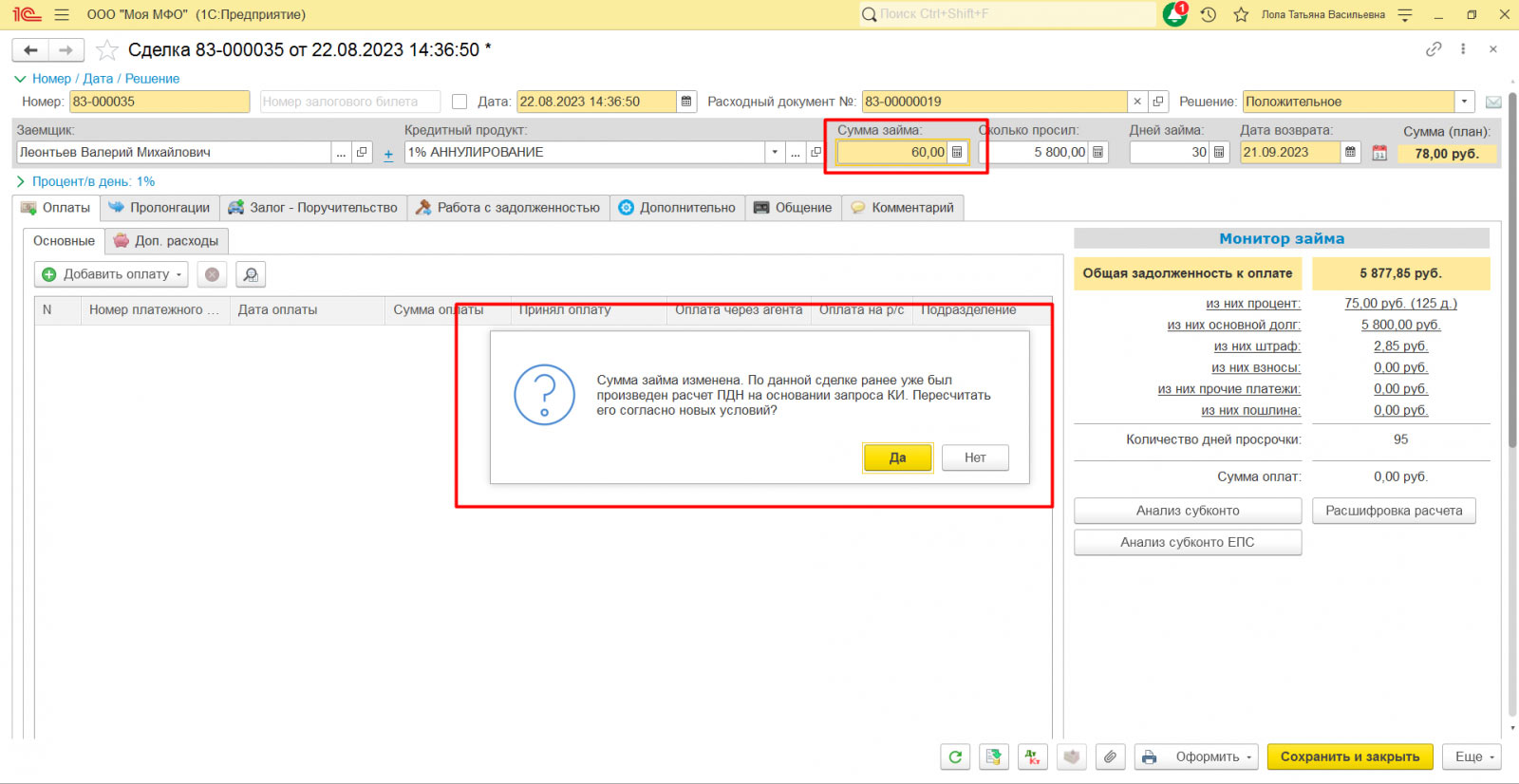Open service settings icon beside user name
Image resolution: width=1519 pixels, height=784 pixels.
[1405, 14]
